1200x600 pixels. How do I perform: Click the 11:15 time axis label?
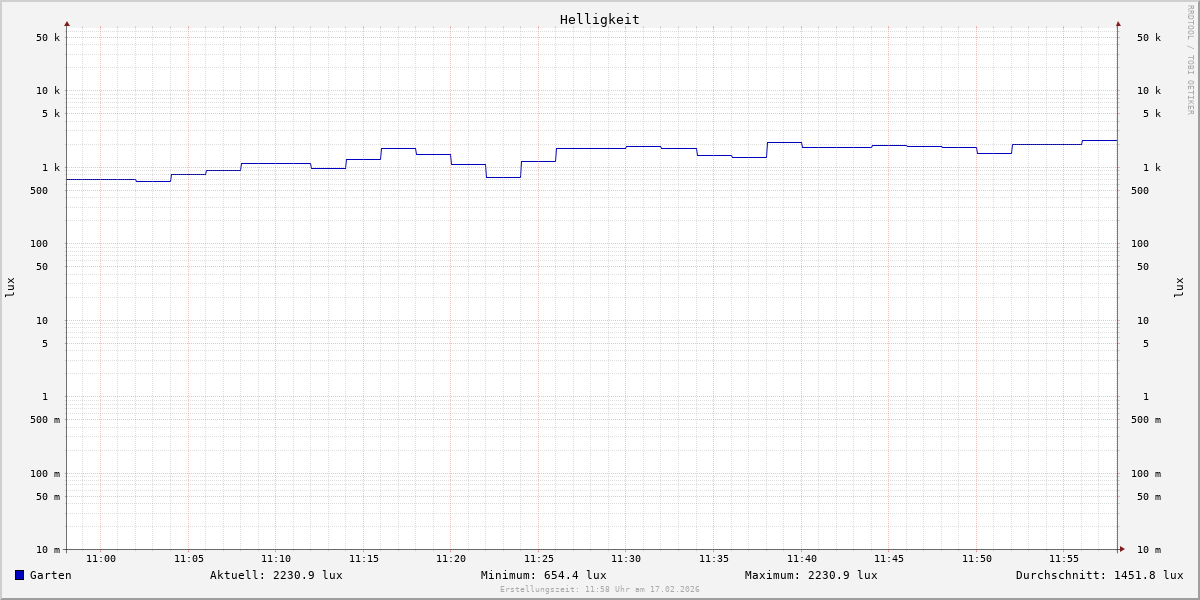(x=364, y=559)
